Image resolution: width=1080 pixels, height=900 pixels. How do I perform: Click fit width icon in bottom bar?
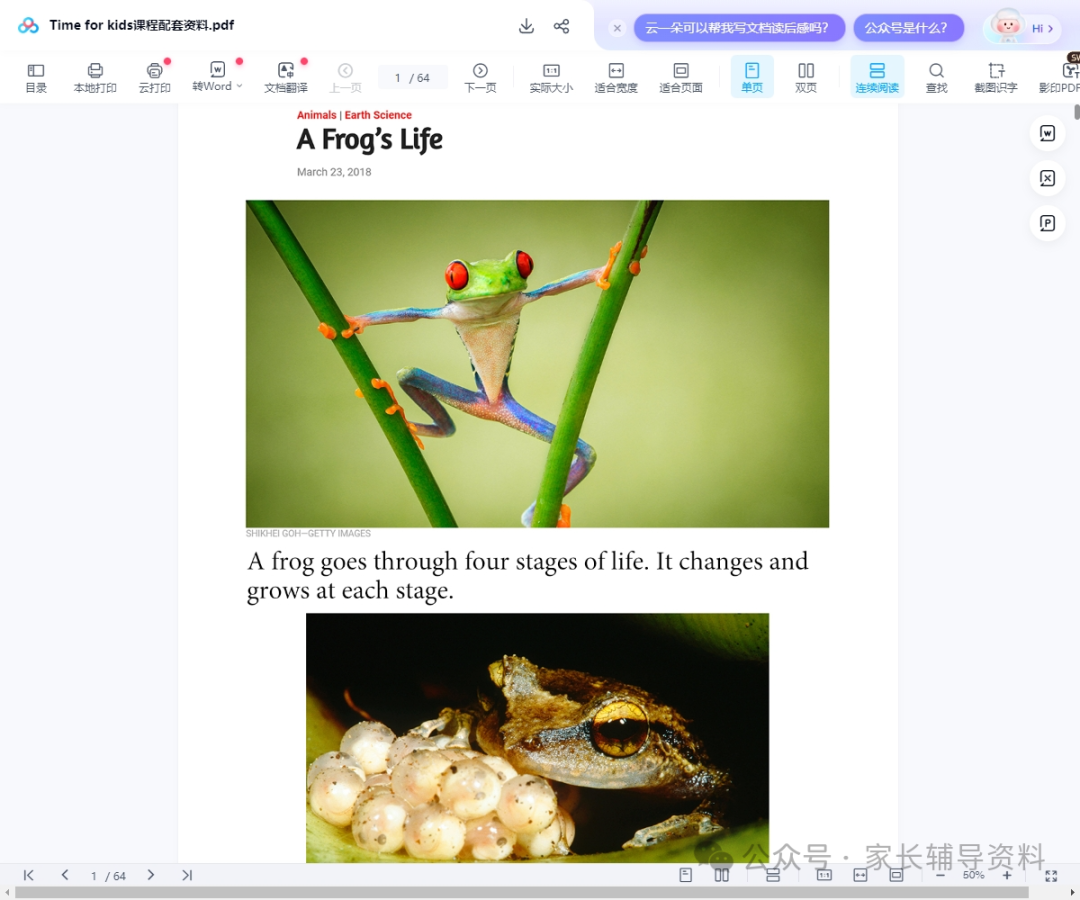860,875
